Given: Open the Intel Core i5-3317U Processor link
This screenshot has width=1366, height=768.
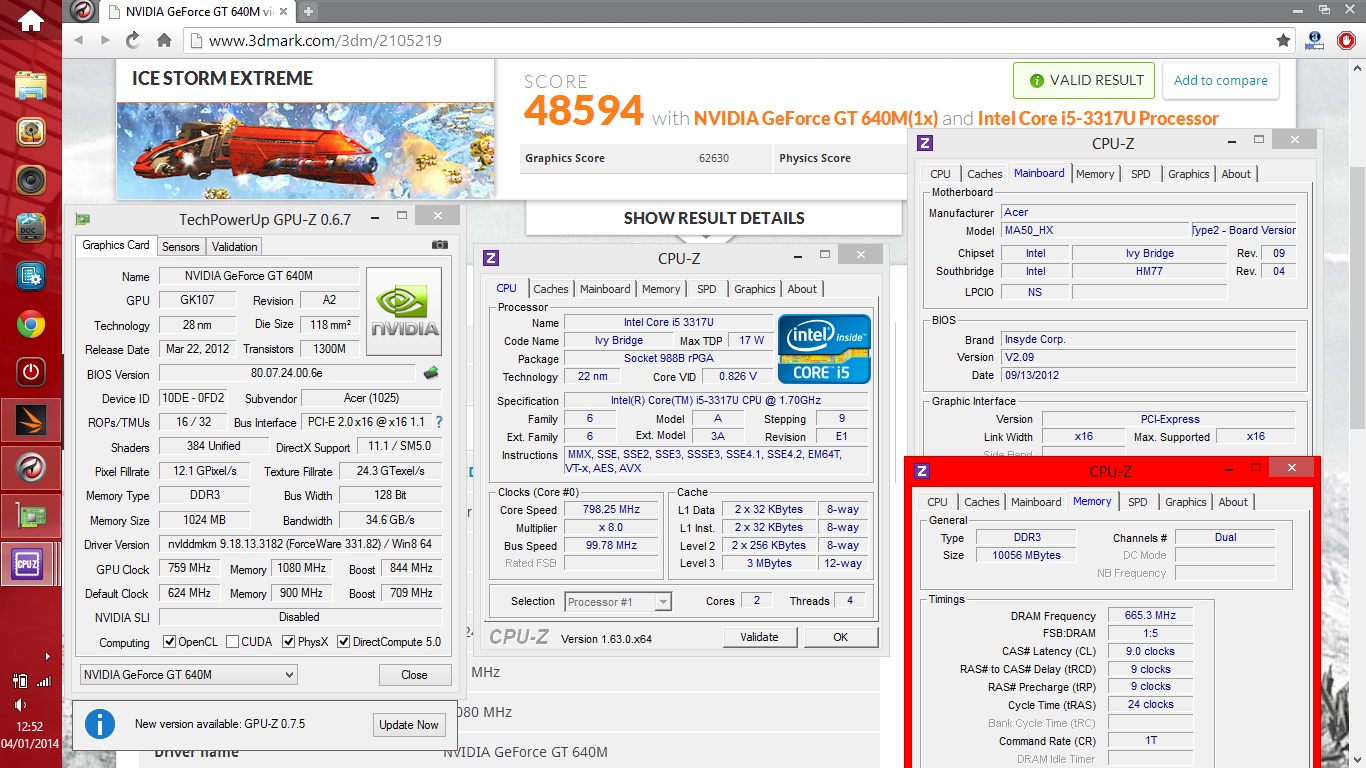Looking at the screenshot, I should (x=1098, y=118).
